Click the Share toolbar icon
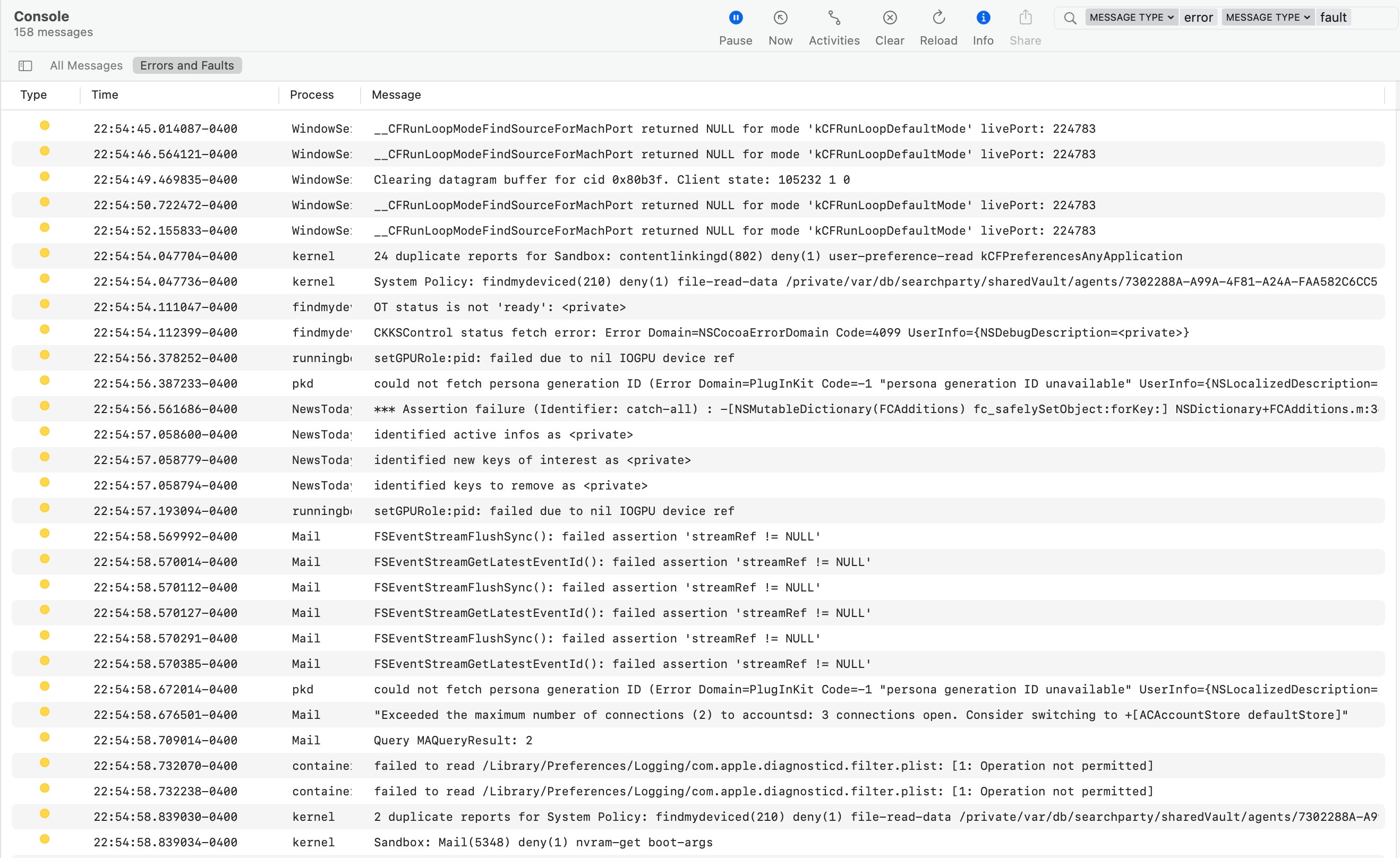1400x858 pixels. coord(1025,18)
